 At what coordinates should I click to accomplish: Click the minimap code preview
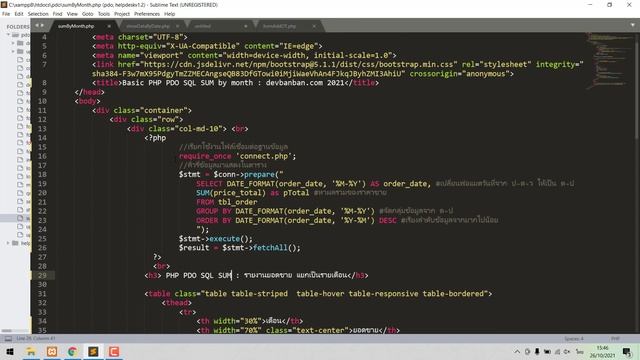click(x=608, y=60)
